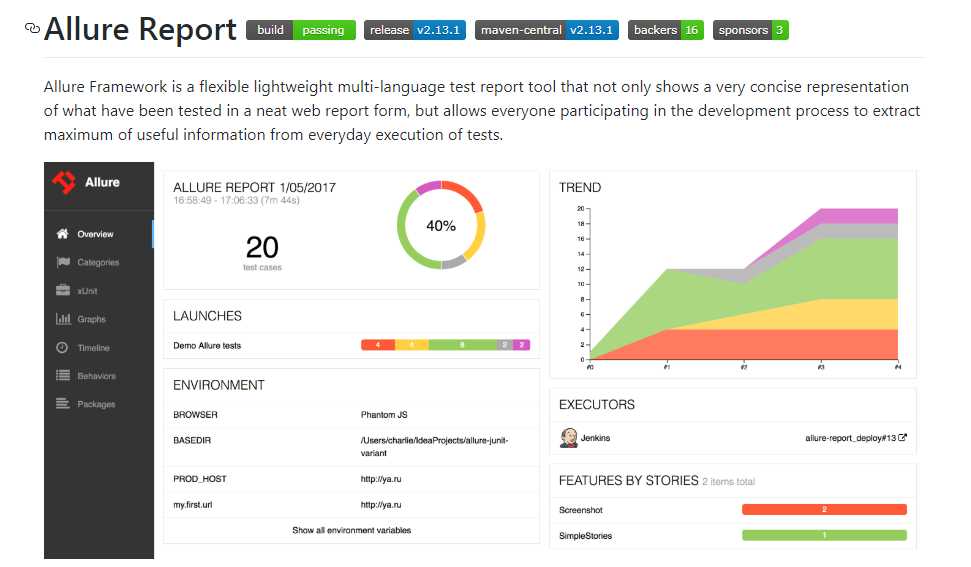Click the trend area chart
971x567 pixels.
(x=743, y=284)
